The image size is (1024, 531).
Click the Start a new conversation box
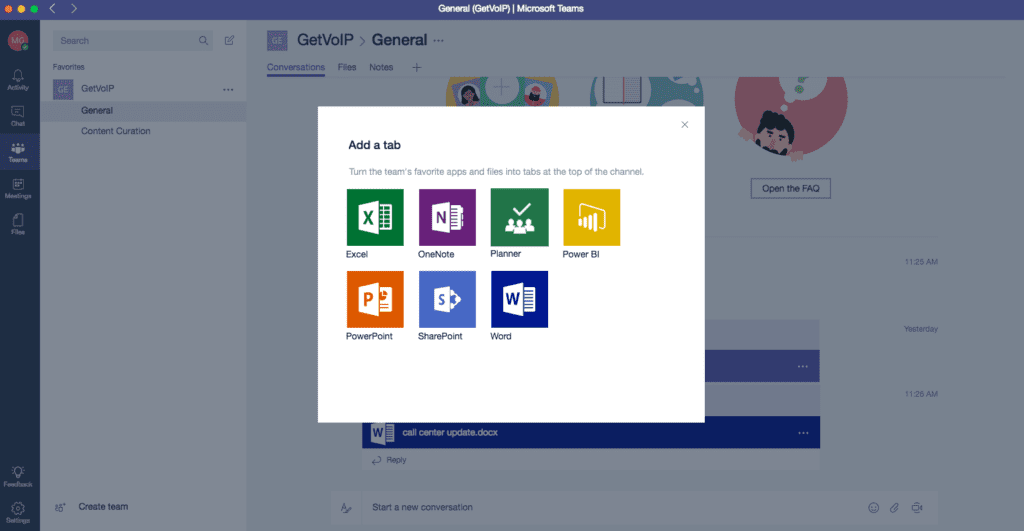coord(614,507)
